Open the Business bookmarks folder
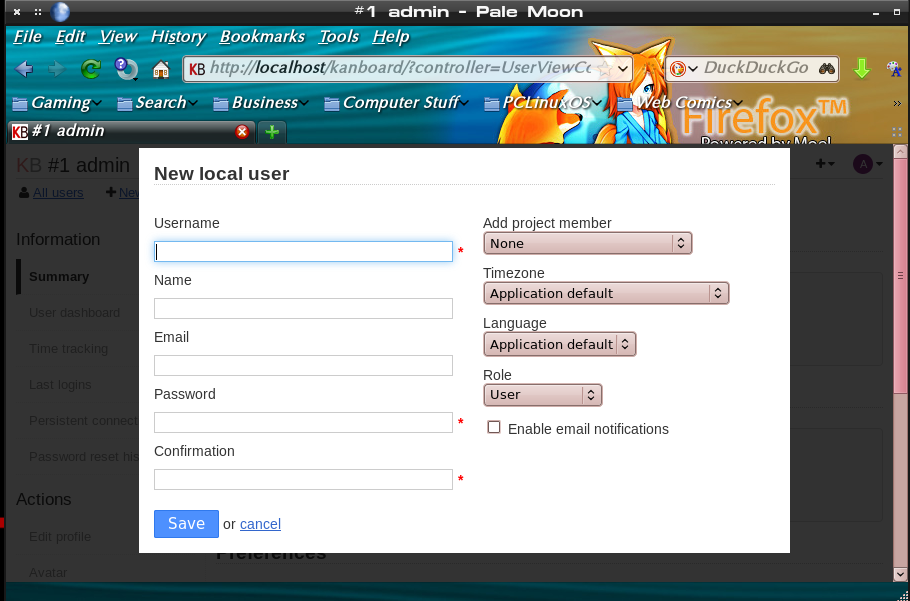The height and width of the screenshot is (601, 910). [x=261, y=103]
